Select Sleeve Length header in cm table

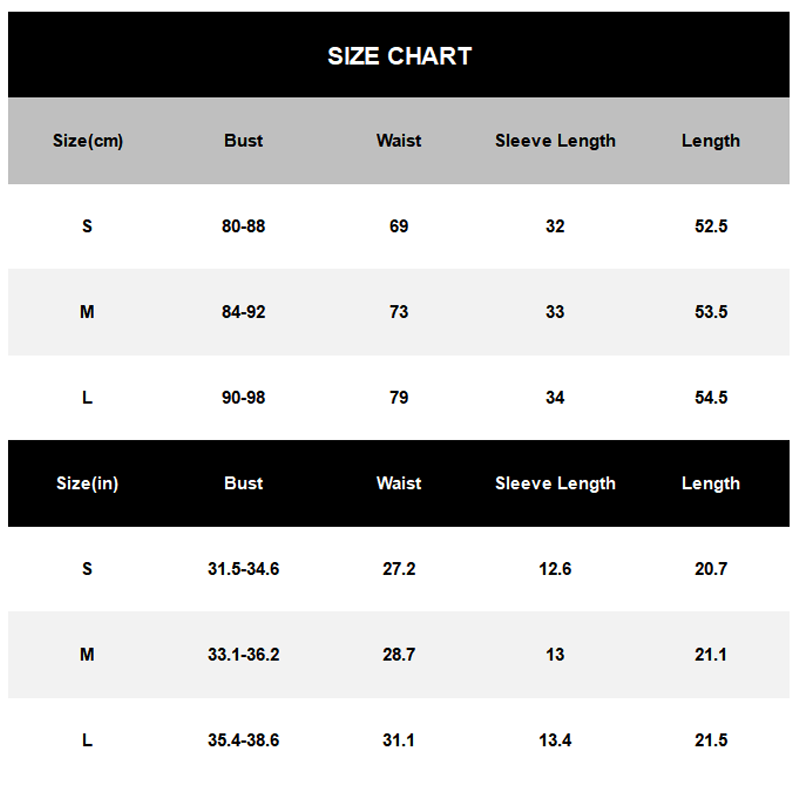click(555, 141)
